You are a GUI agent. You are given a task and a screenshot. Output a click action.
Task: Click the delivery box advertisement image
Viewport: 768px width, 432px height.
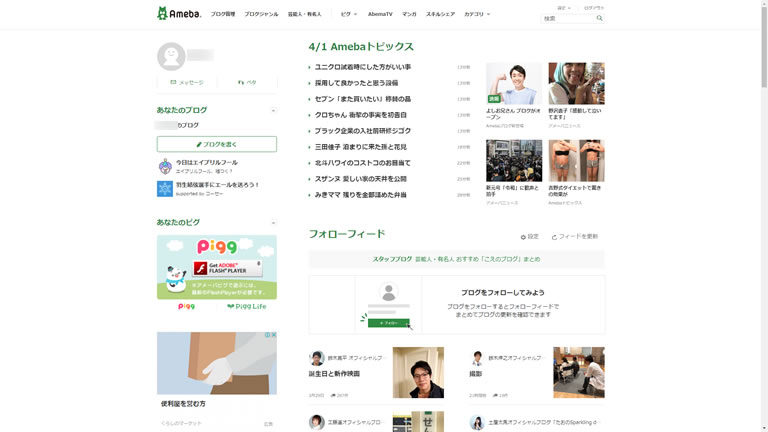(x=216, y=363)
